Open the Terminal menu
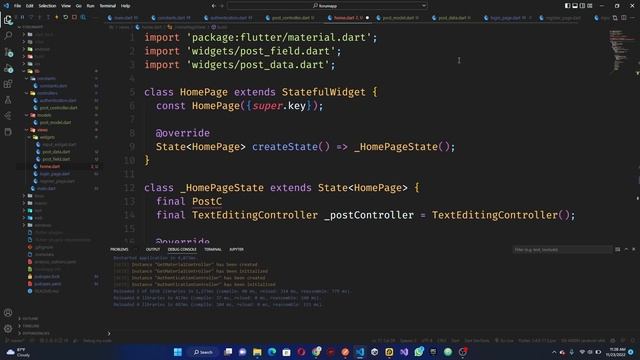Screen dimensions: 640x360 click(108, 6)
